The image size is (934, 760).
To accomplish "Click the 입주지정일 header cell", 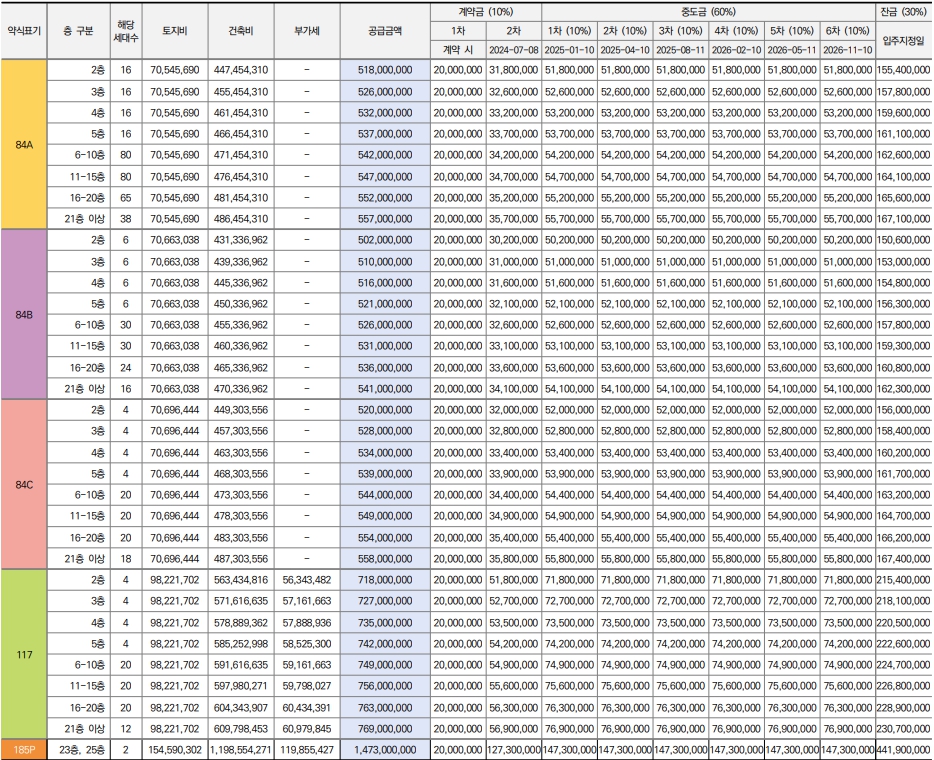I will point(904,41).
